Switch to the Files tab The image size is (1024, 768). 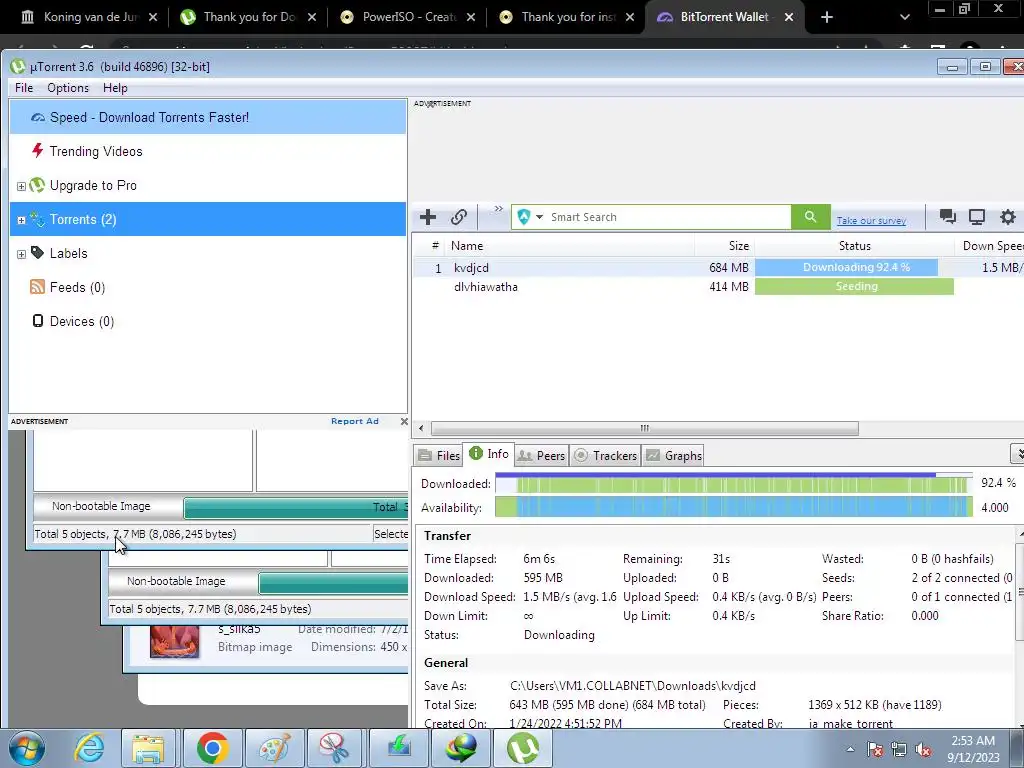(439, 455)
